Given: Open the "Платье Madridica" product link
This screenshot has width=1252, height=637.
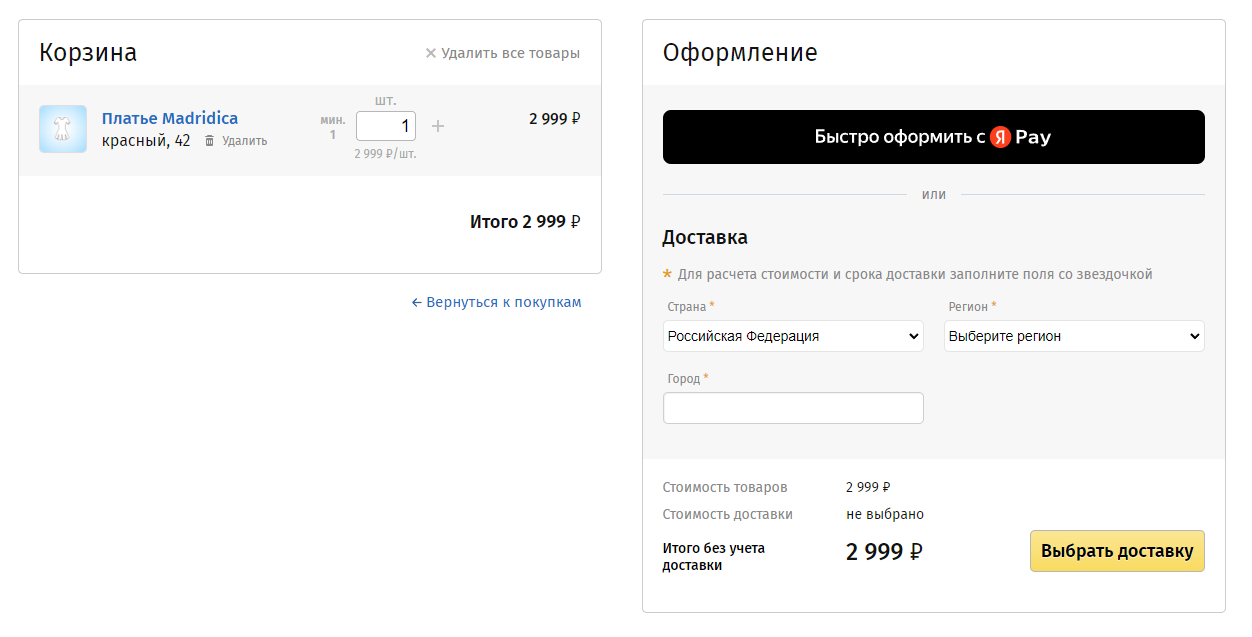Looking at the screenshot, I should tap(170, 118).
